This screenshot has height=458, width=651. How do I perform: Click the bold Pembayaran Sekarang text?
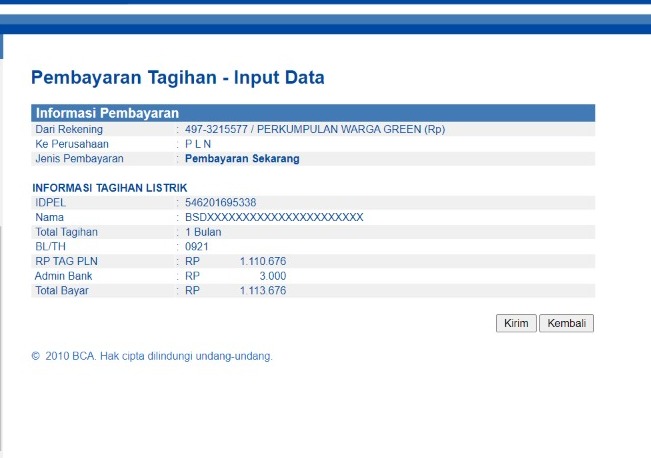(x=242, y=158)
